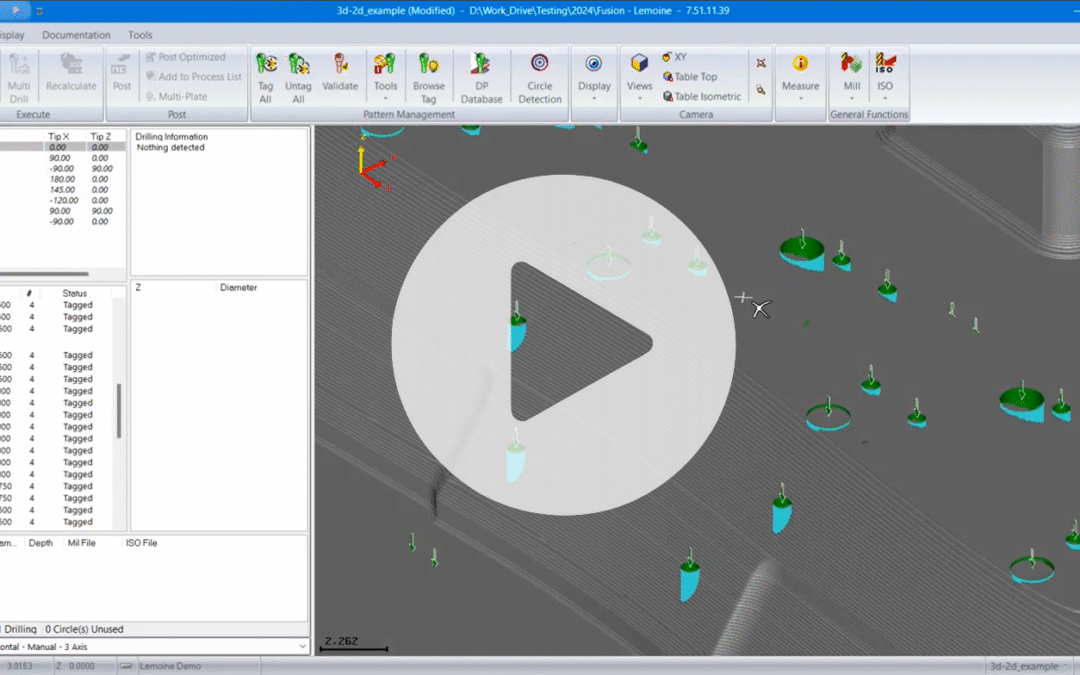Image resolution: width=1080 pixels, height=675 pixels.
Task: Click the vertical scrollbar in tagged list
Action: (119, 410)
